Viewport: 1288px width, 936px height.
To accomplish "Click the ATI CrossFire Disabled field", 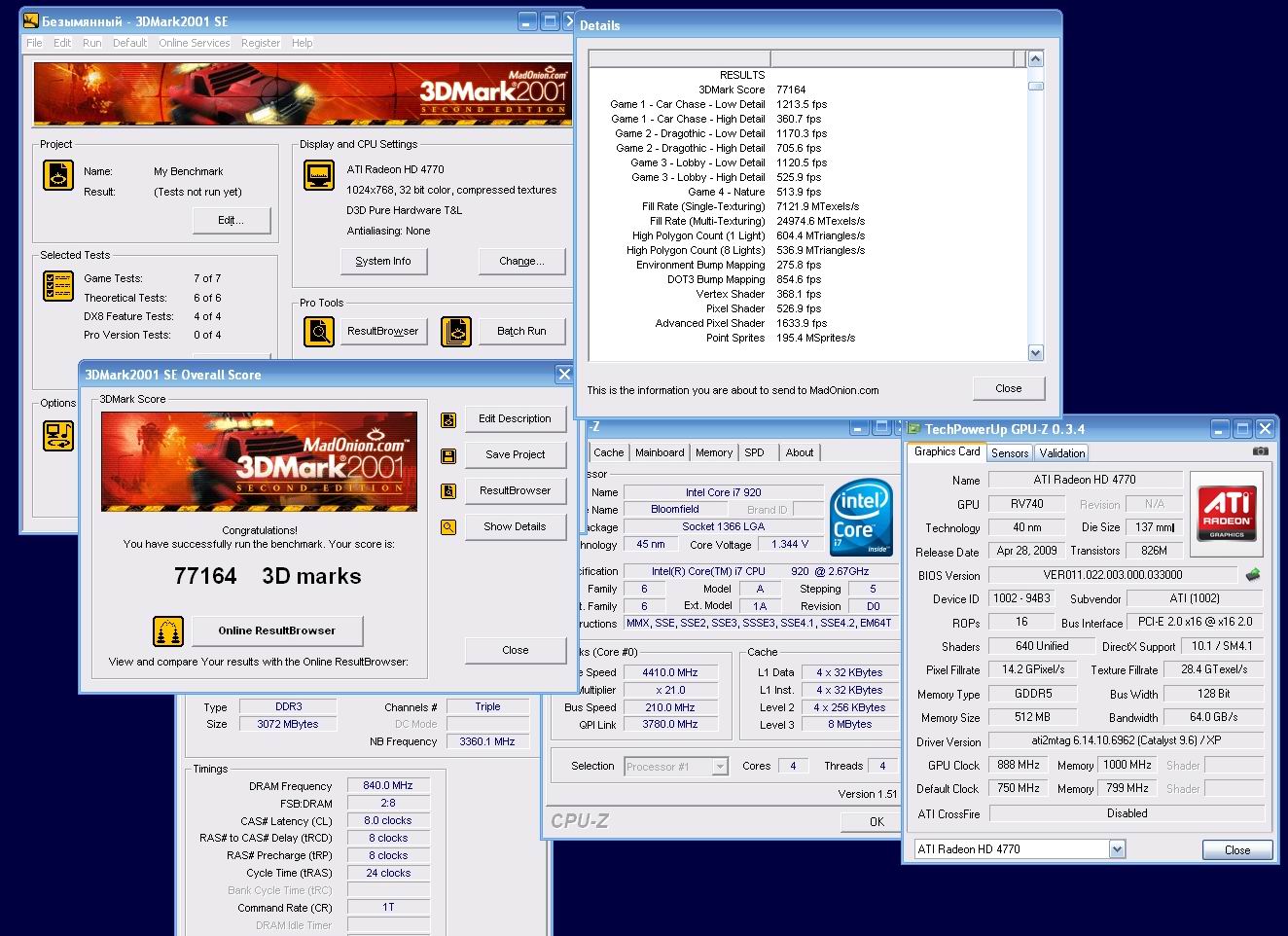I will (x=1127, y=814).
